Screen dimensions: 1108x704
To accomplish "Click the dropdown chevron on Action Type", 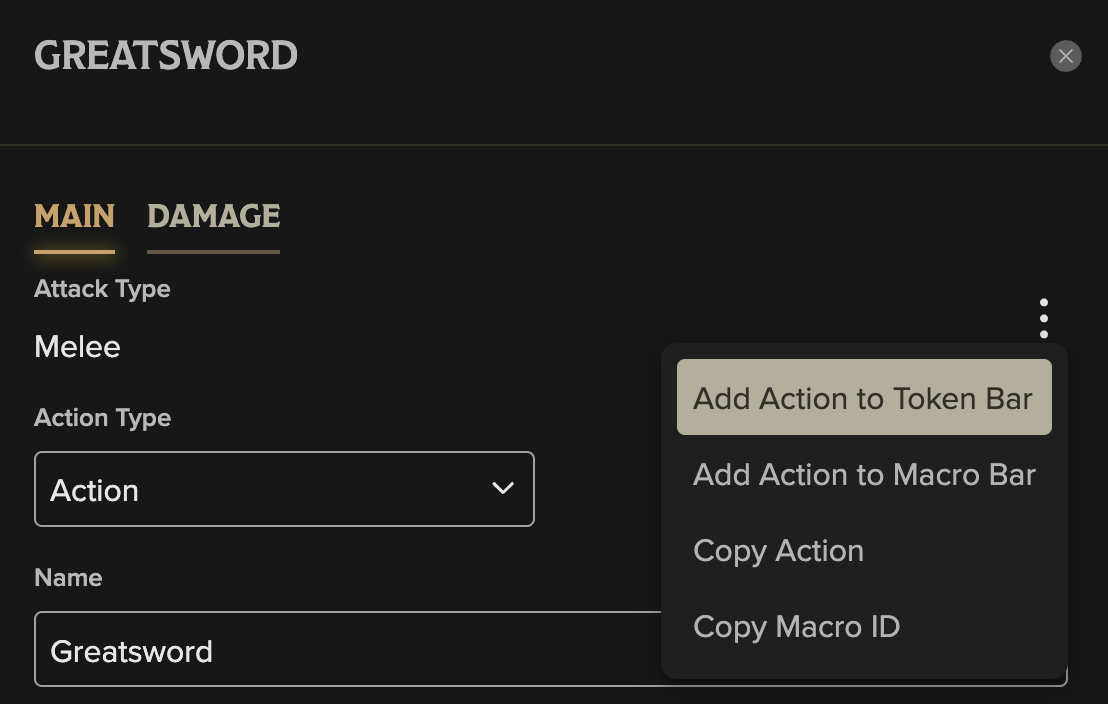I will [503, 489].
